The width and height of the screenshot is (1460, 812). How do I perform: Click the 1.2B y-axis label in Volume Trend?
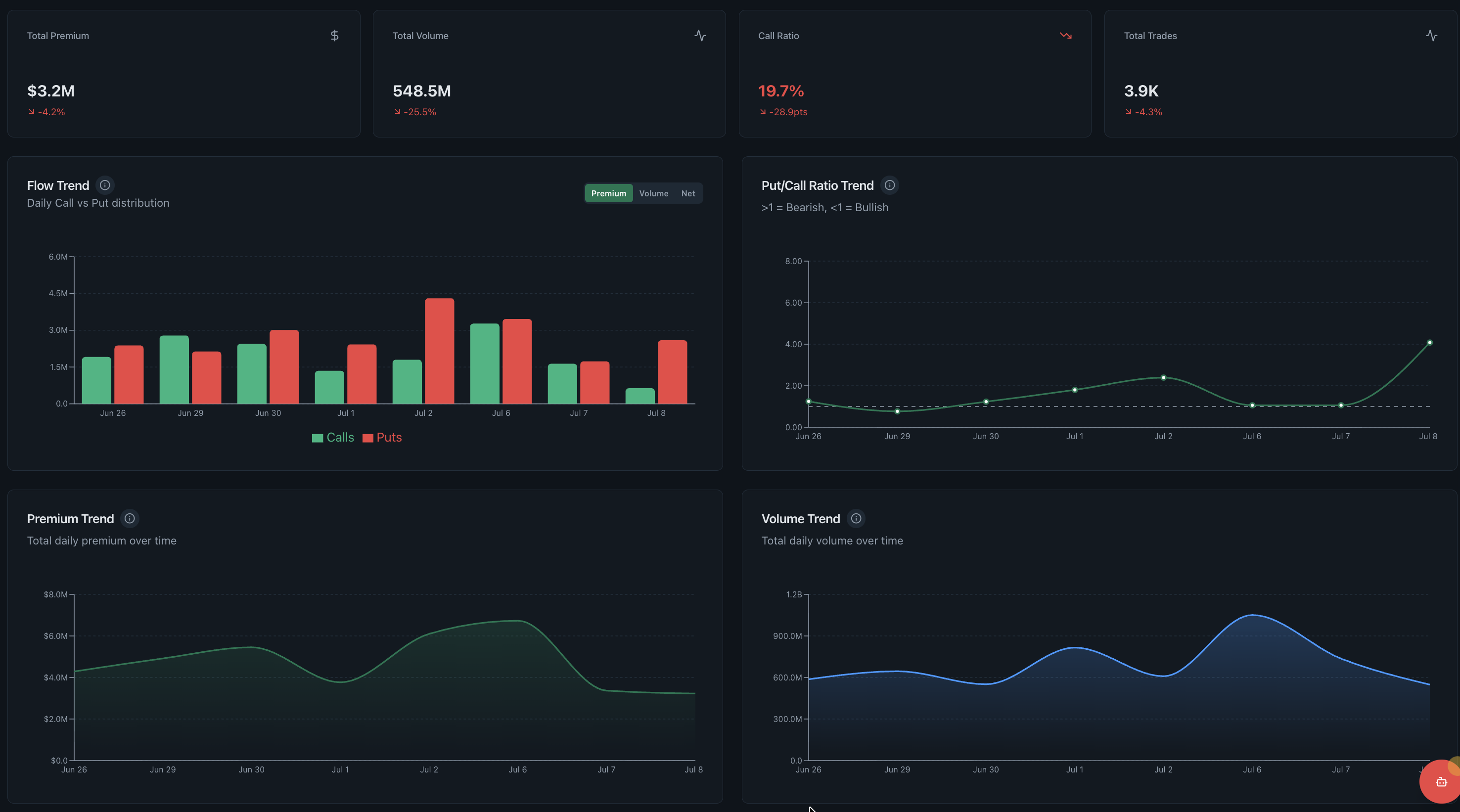(x=794, y=594)
